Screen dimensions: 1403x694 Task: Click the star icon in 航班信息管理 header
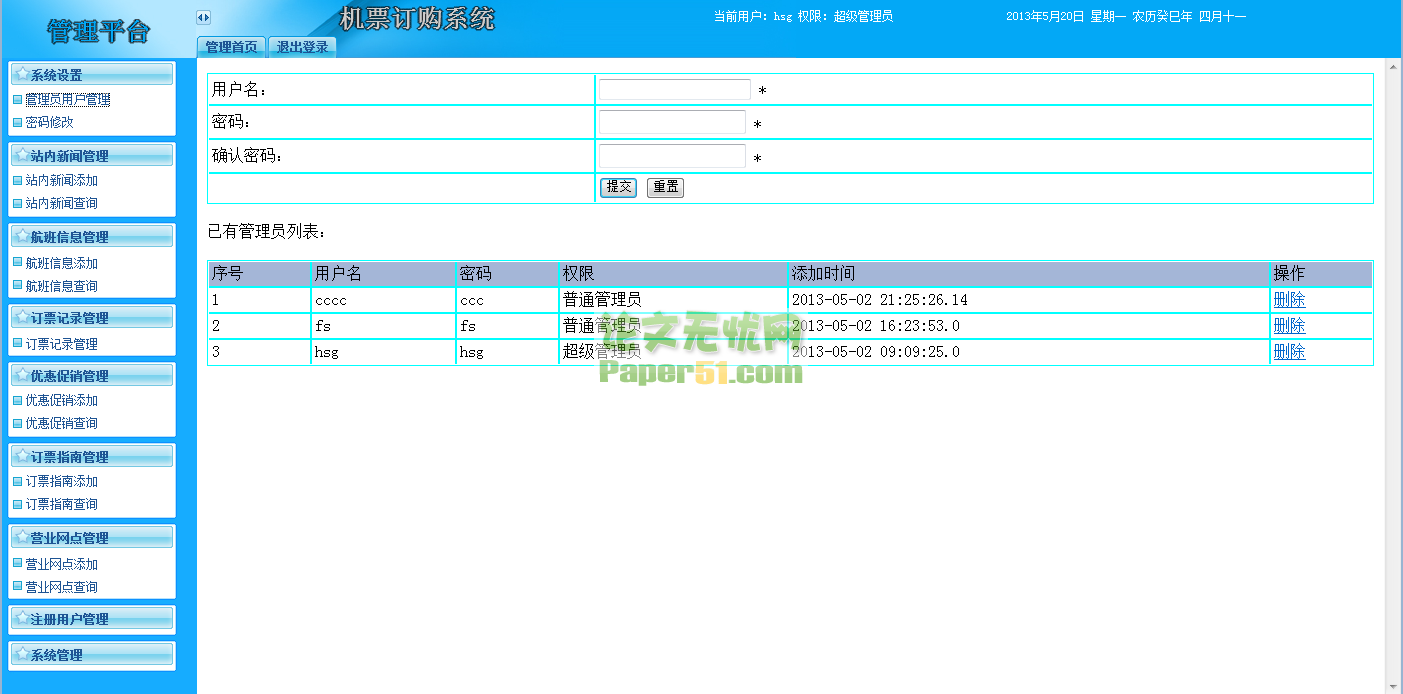[x=22, y=236]
